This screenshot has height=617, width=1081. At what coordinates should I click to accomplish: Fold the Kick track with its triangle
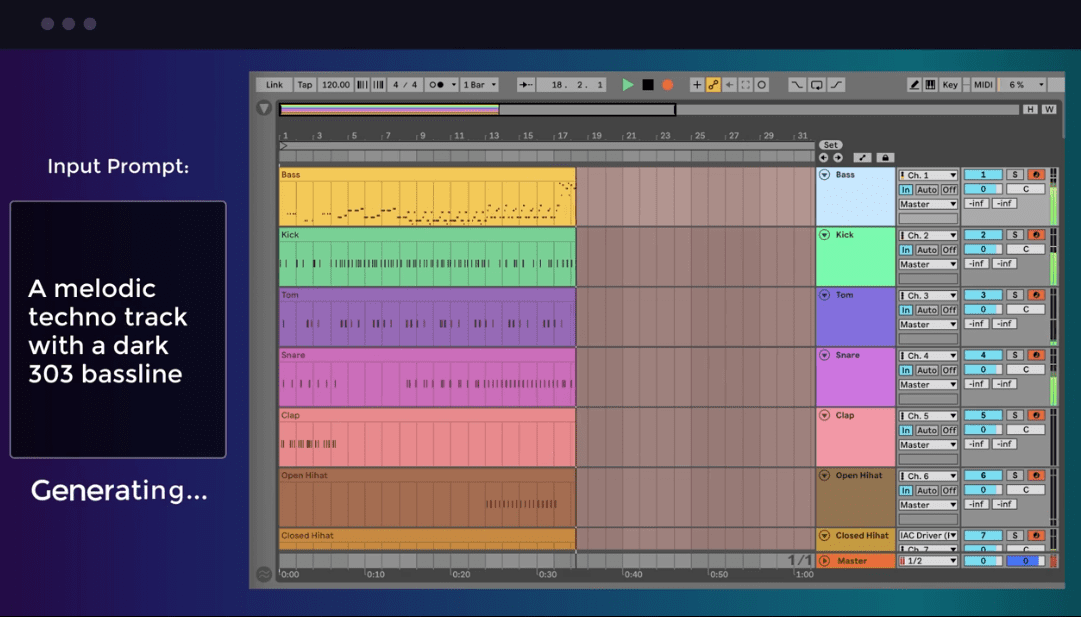click(x=825, y=235)
